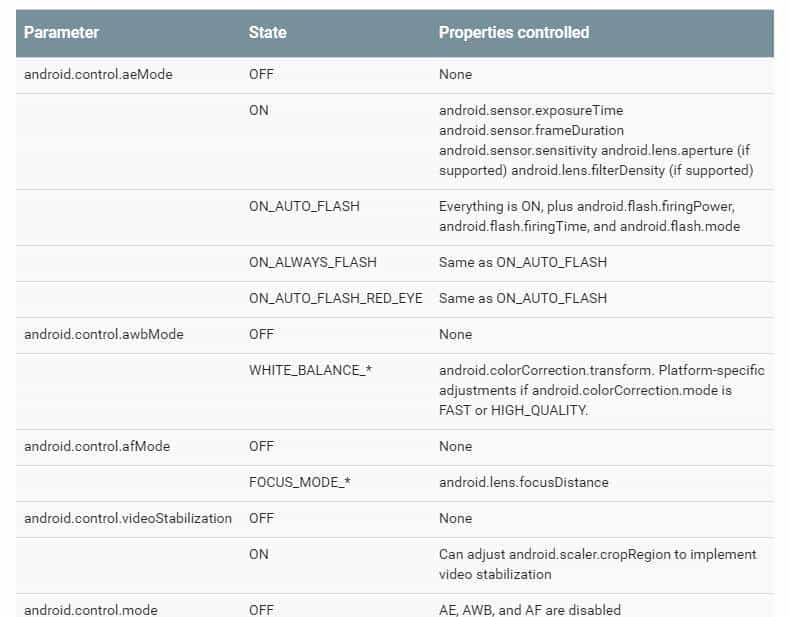Select the android.control.aeMode parameter cell
The width and height of the screenshot is (789, 617).
click(98, 74)
